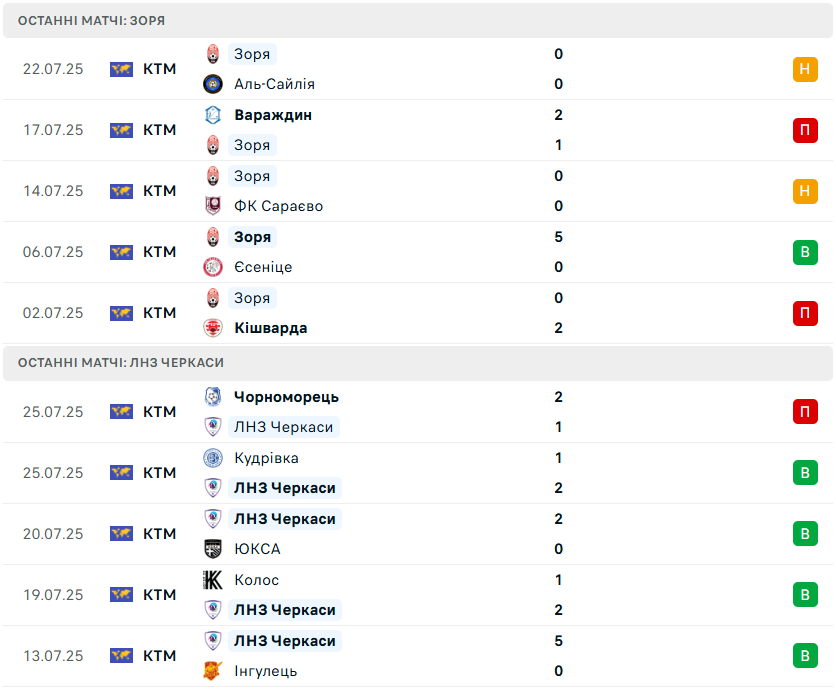The image size is (836, 689).
Task: Click the 'Останні матчі: Зоря' section header
Action: [x=92, y=21]
